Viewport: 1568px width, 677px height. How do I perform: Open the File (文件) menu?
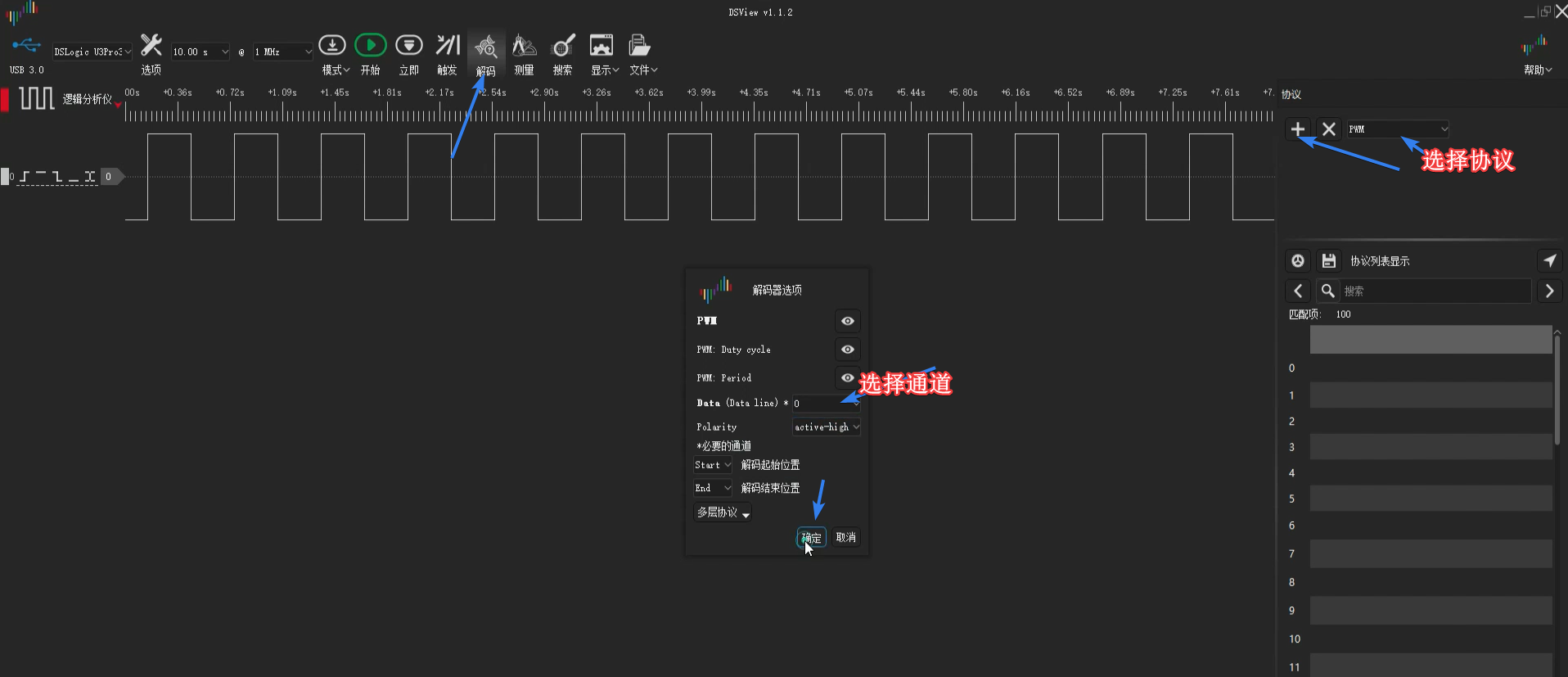pyautogui.click(x=642, y=54)
